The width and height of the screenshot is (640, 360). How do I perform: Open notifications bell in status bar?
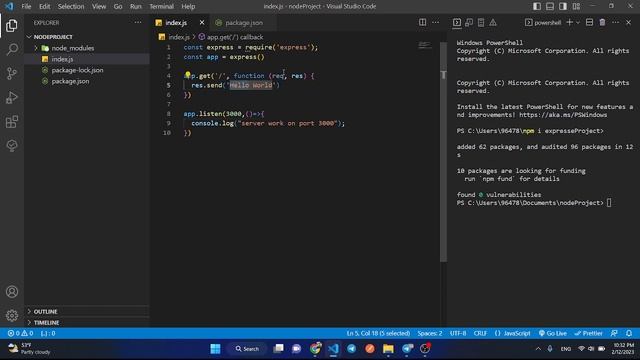[629, 333]
